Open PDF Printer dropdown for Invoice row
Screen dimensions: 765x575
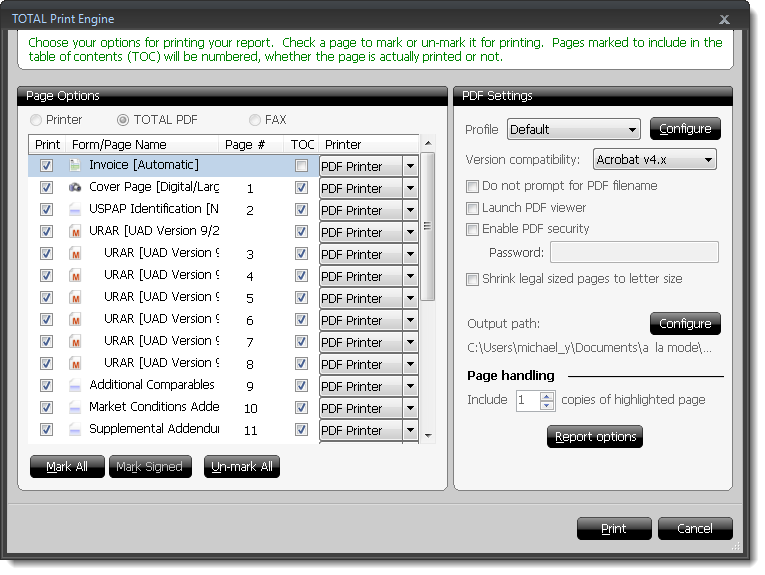[x=410, y=166]
